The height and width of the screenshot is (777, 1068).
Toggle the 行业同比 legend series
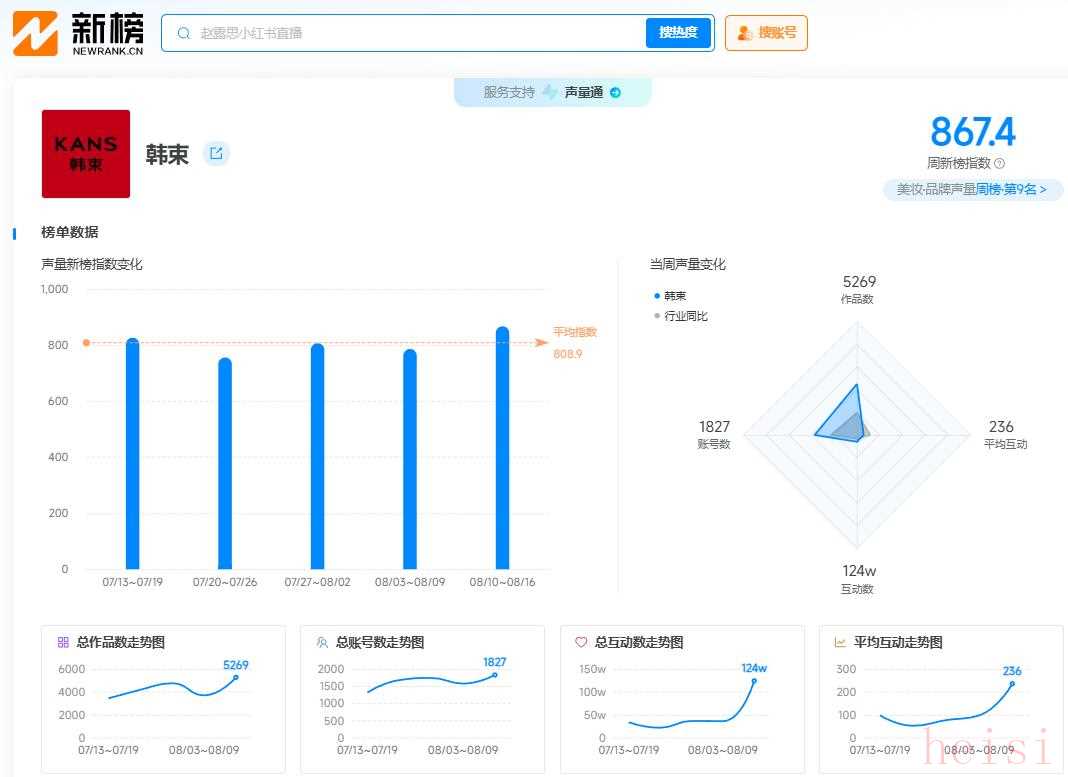pos(680,316)
